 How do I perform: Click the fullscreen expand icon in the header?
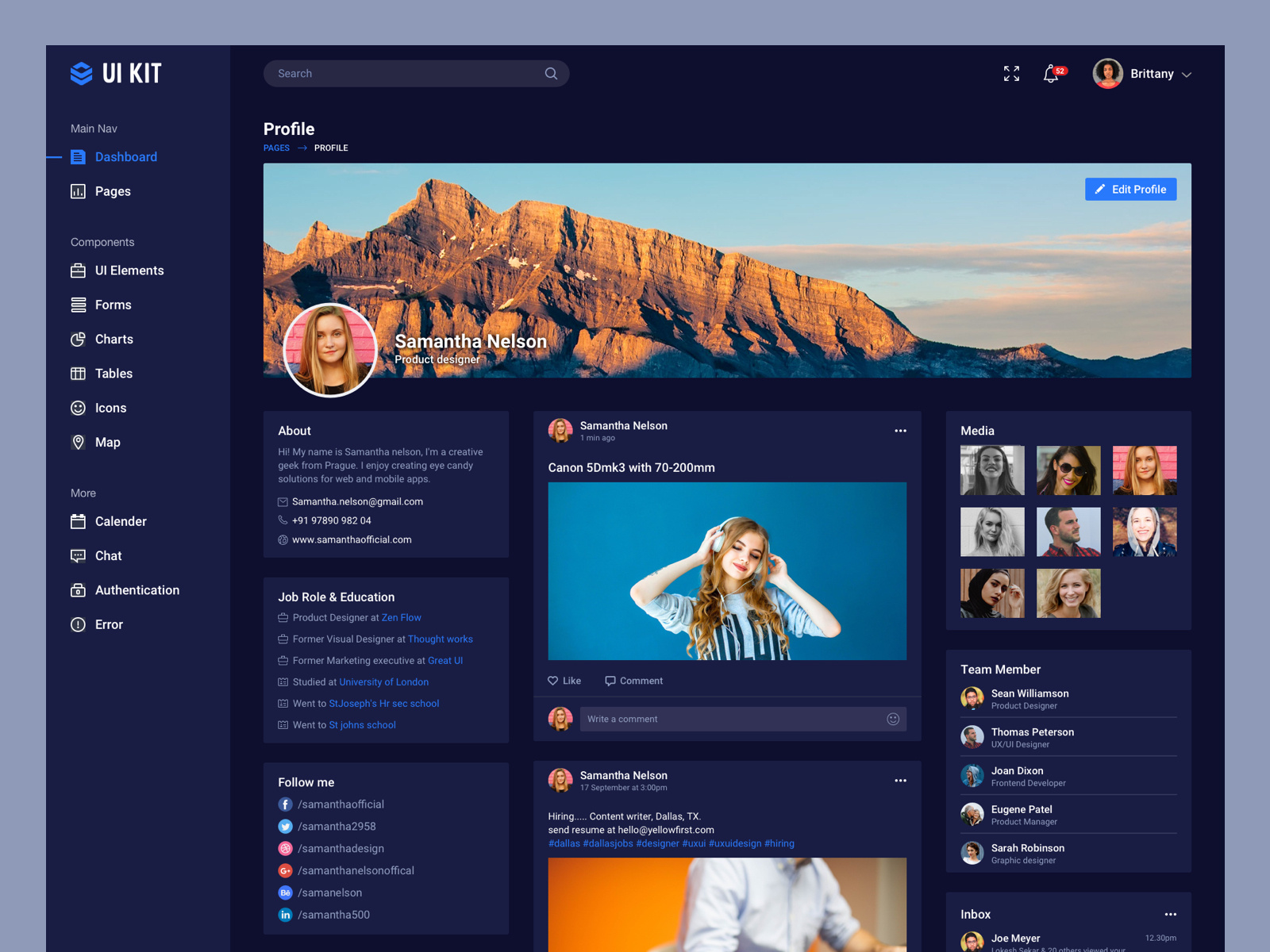1010,73
